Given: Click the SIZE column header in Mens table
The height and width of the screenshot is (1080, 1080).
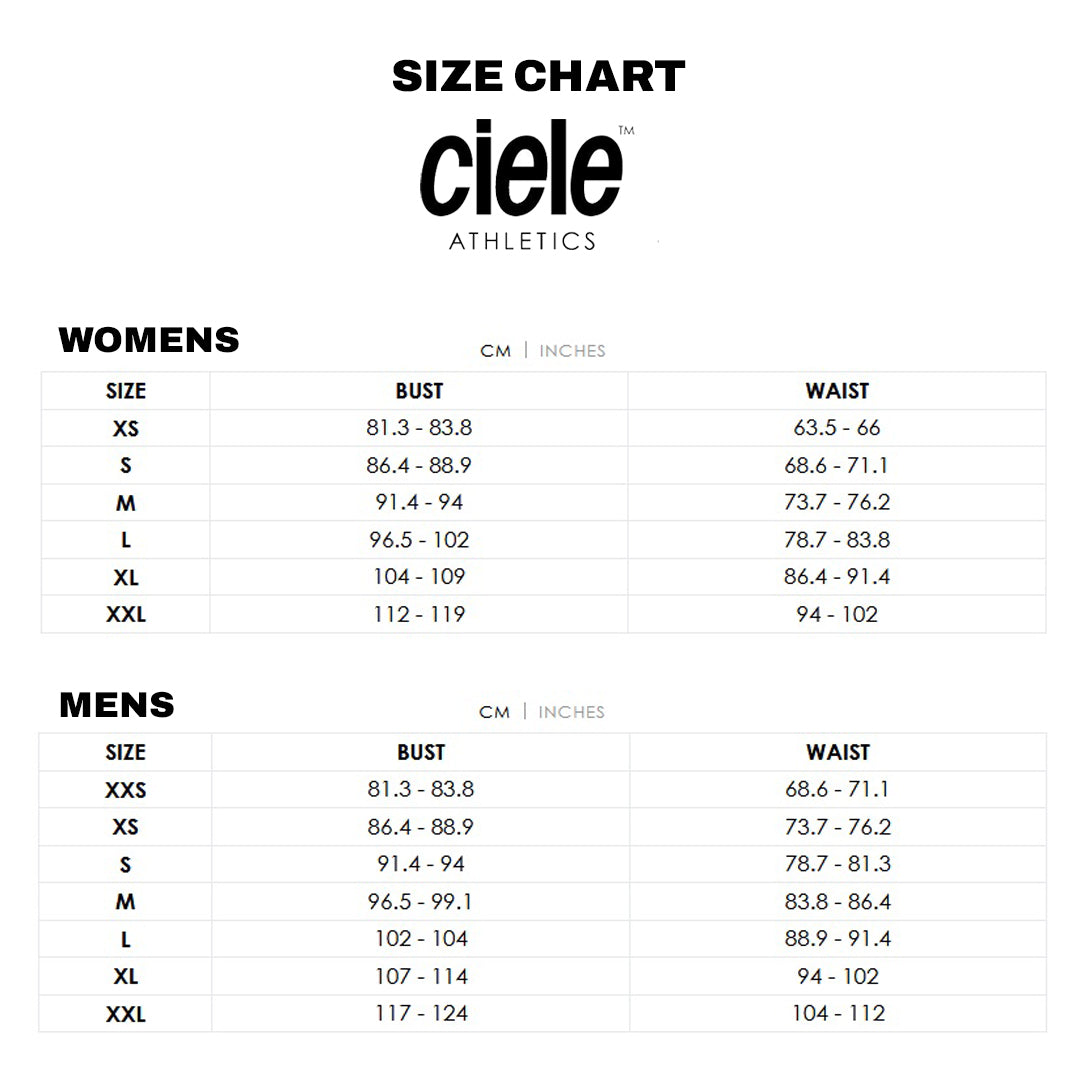Looking at the screenshot, I should (x=125, y=752).
